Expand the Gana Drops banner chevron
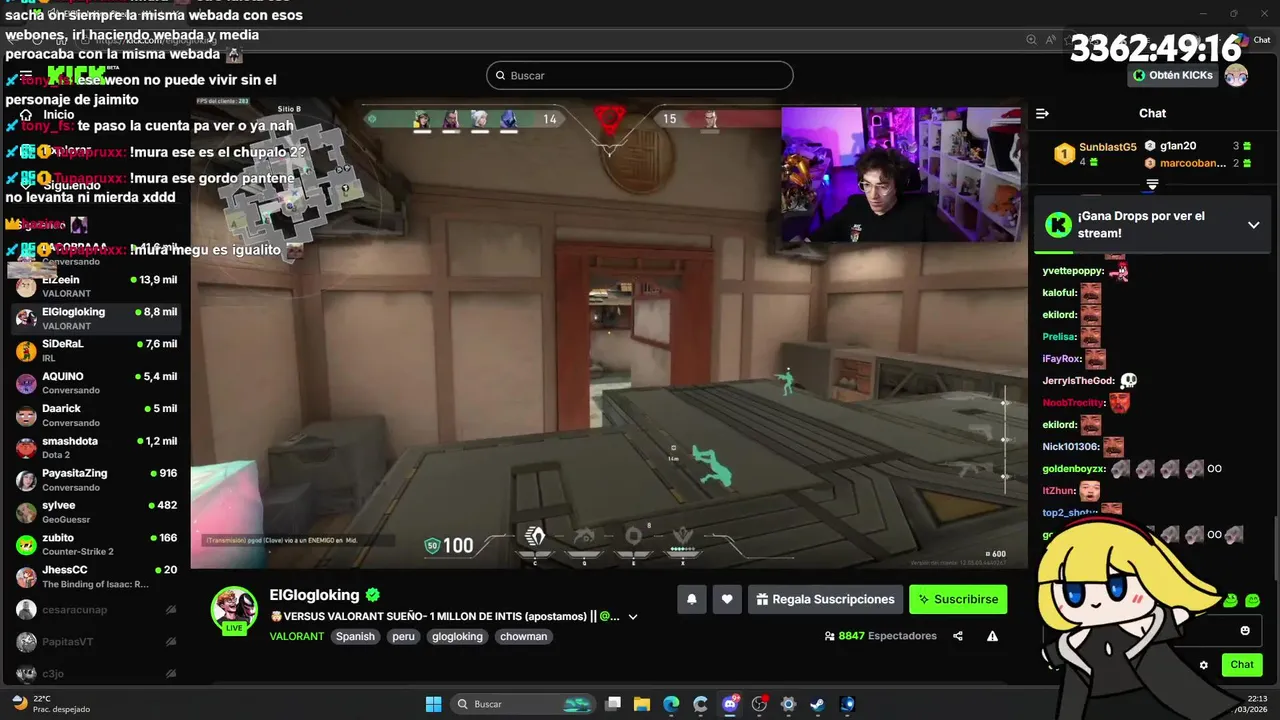This screenshot has height=720, width=1280. [x=1253, y=225]
